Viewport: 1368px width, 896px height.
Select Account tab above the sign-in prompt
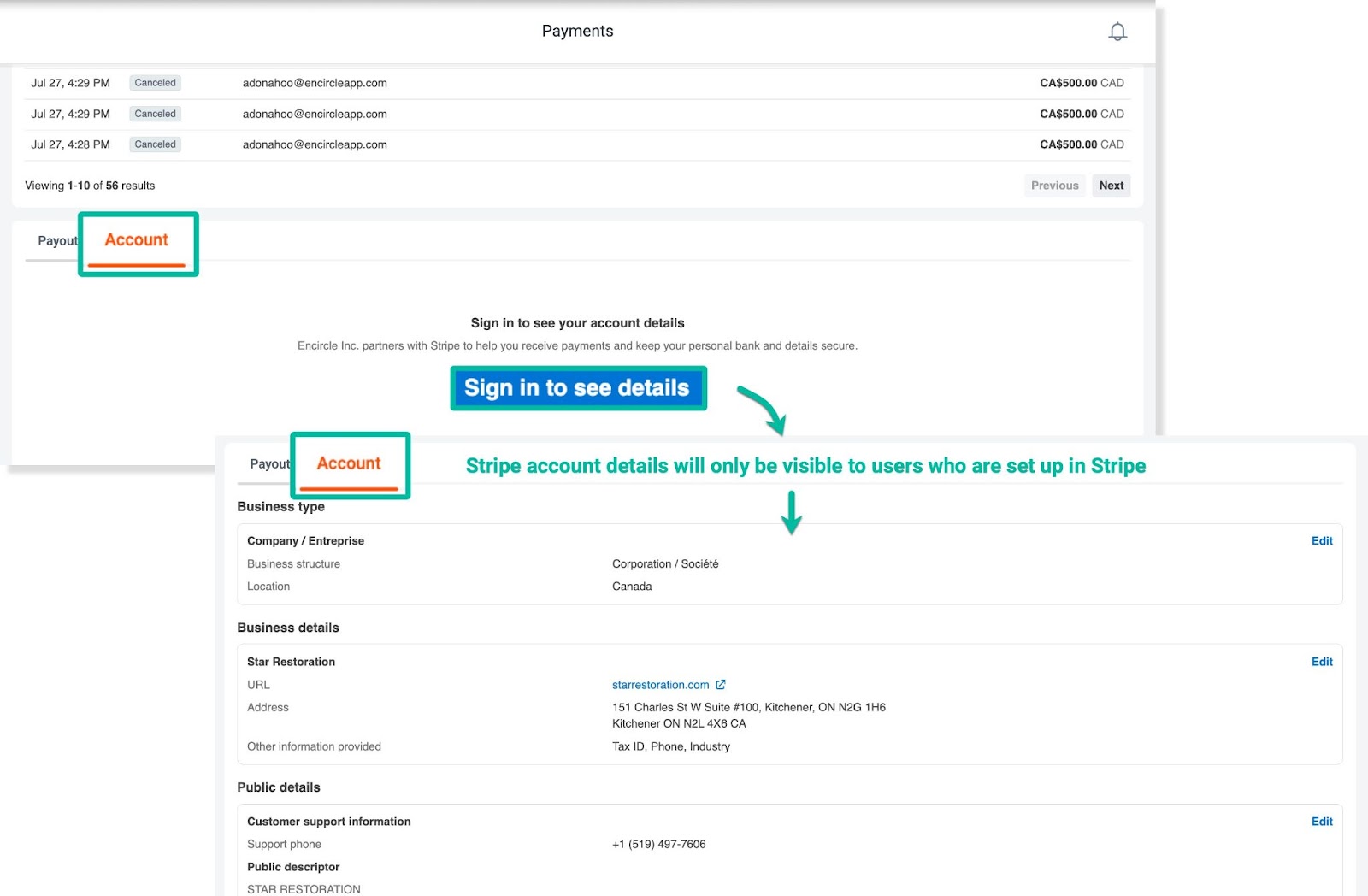click(x=137, y=240)
